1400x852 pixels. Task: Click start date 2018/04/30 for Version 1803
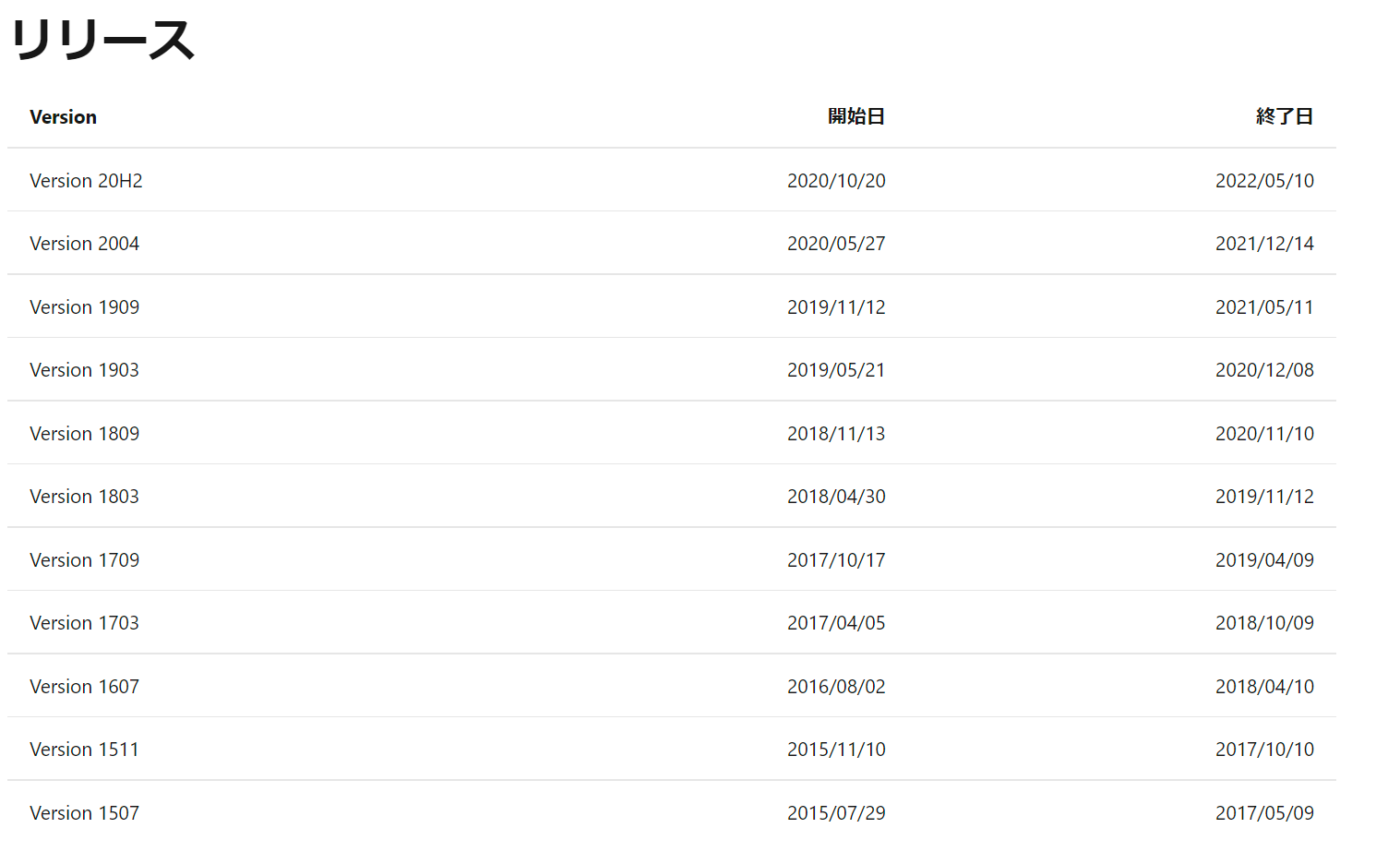tap(835, 497)
